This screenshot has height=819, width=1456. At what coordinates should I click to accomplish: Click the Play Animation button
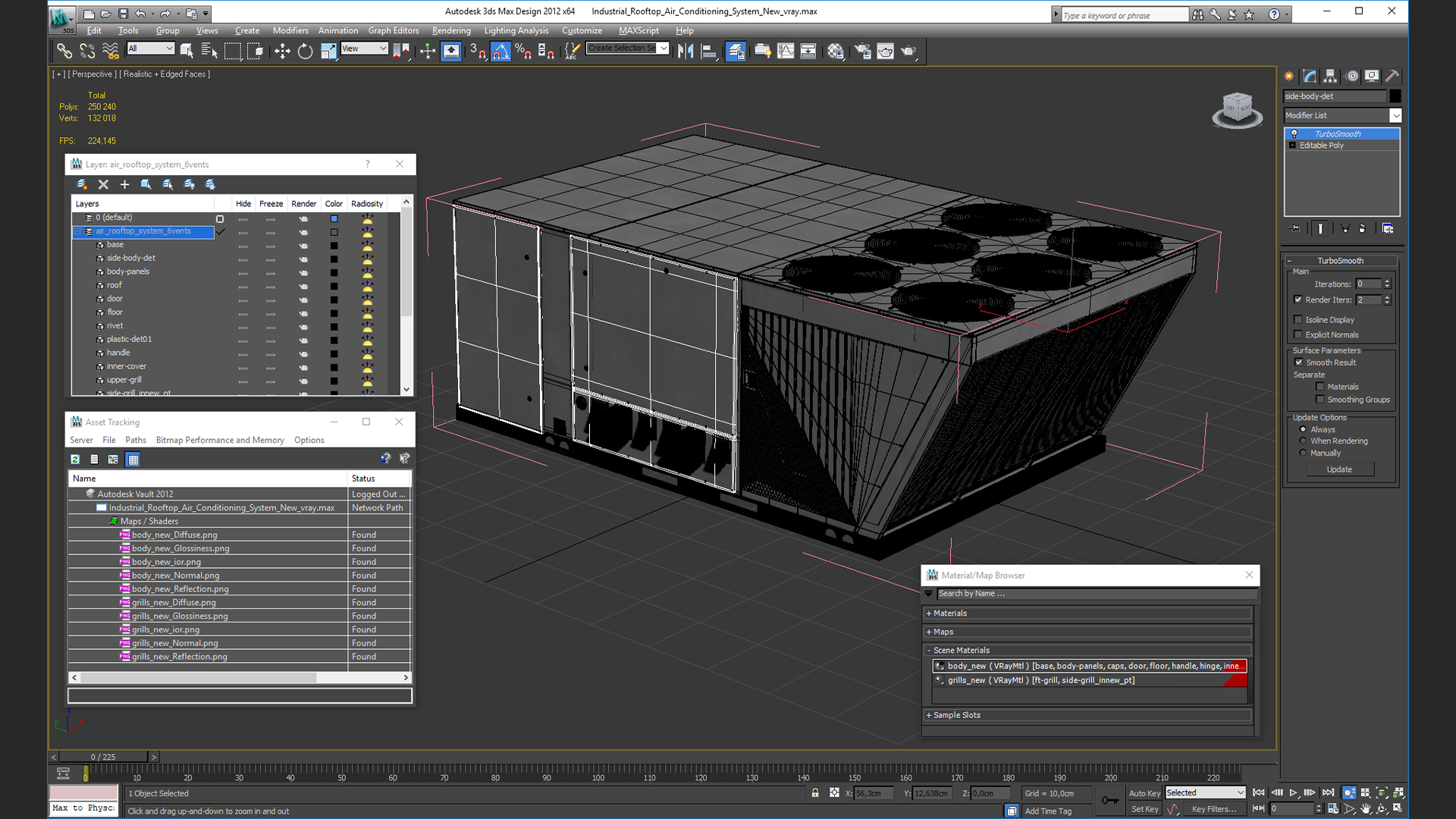(x=1294, y=792)
